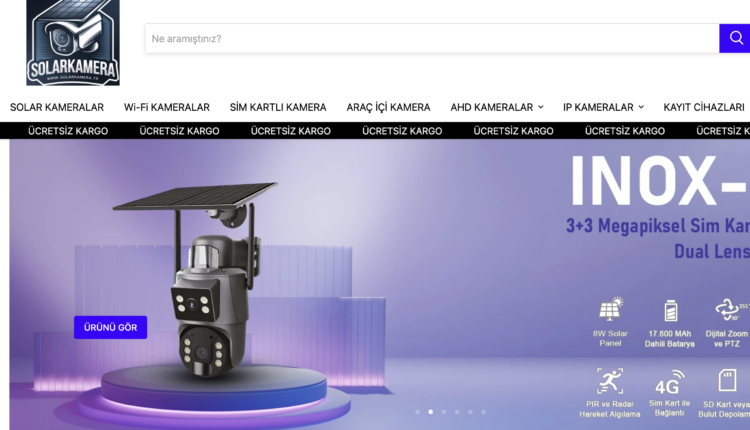Click the Solarkamera logo
750x430 pixels.
(73, 42)
